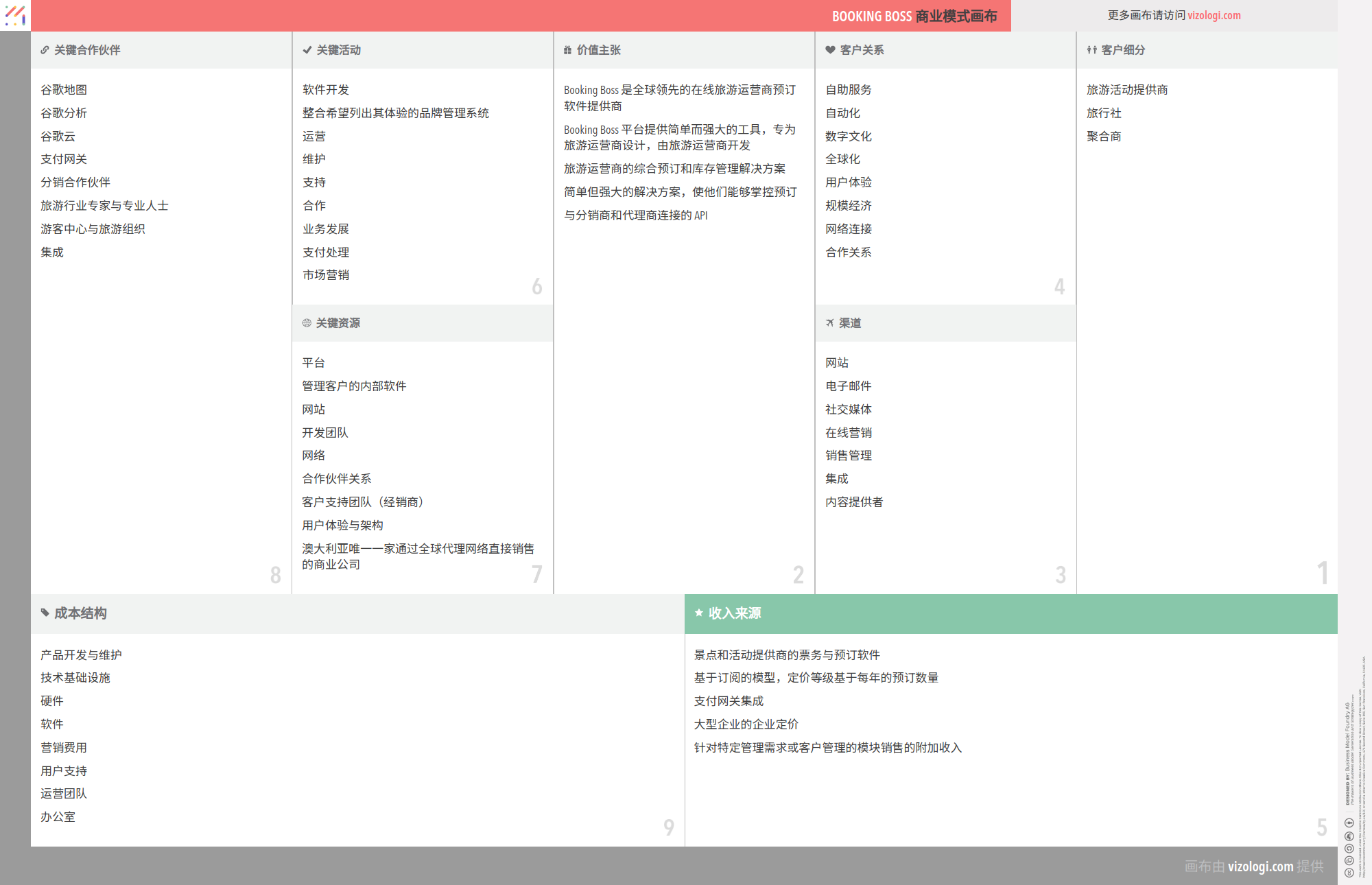The image size is (1372, 885).
Task: Click the vizologi logo in the top-left corner
Action: (x=14, y=15)
